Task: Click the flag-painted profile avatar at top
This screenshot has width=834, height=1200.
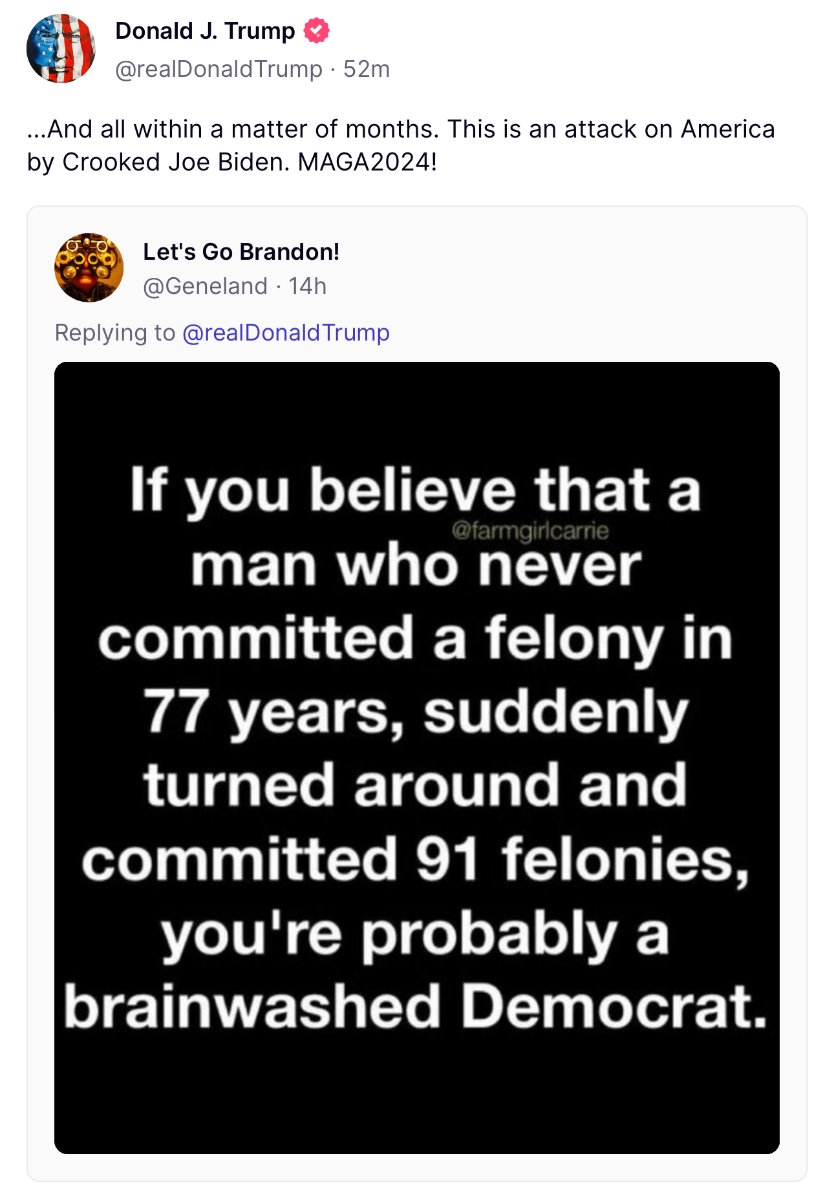Action: 61,50
